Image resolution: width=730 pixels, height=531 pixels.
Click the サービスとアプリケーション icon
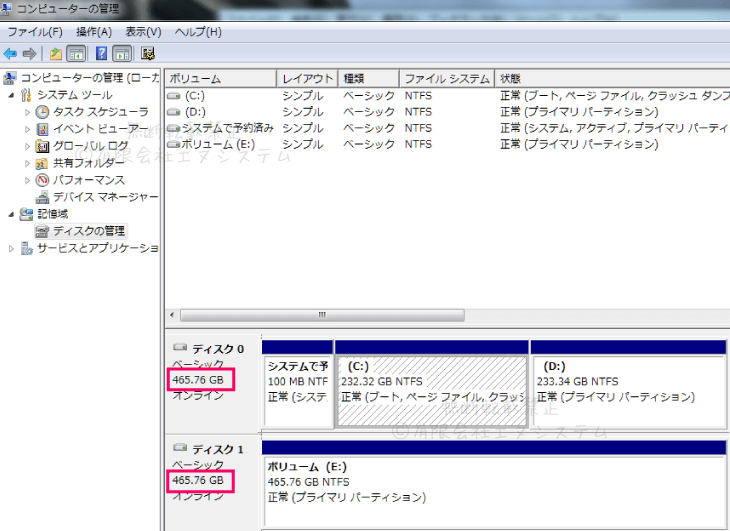pos(27,248)
